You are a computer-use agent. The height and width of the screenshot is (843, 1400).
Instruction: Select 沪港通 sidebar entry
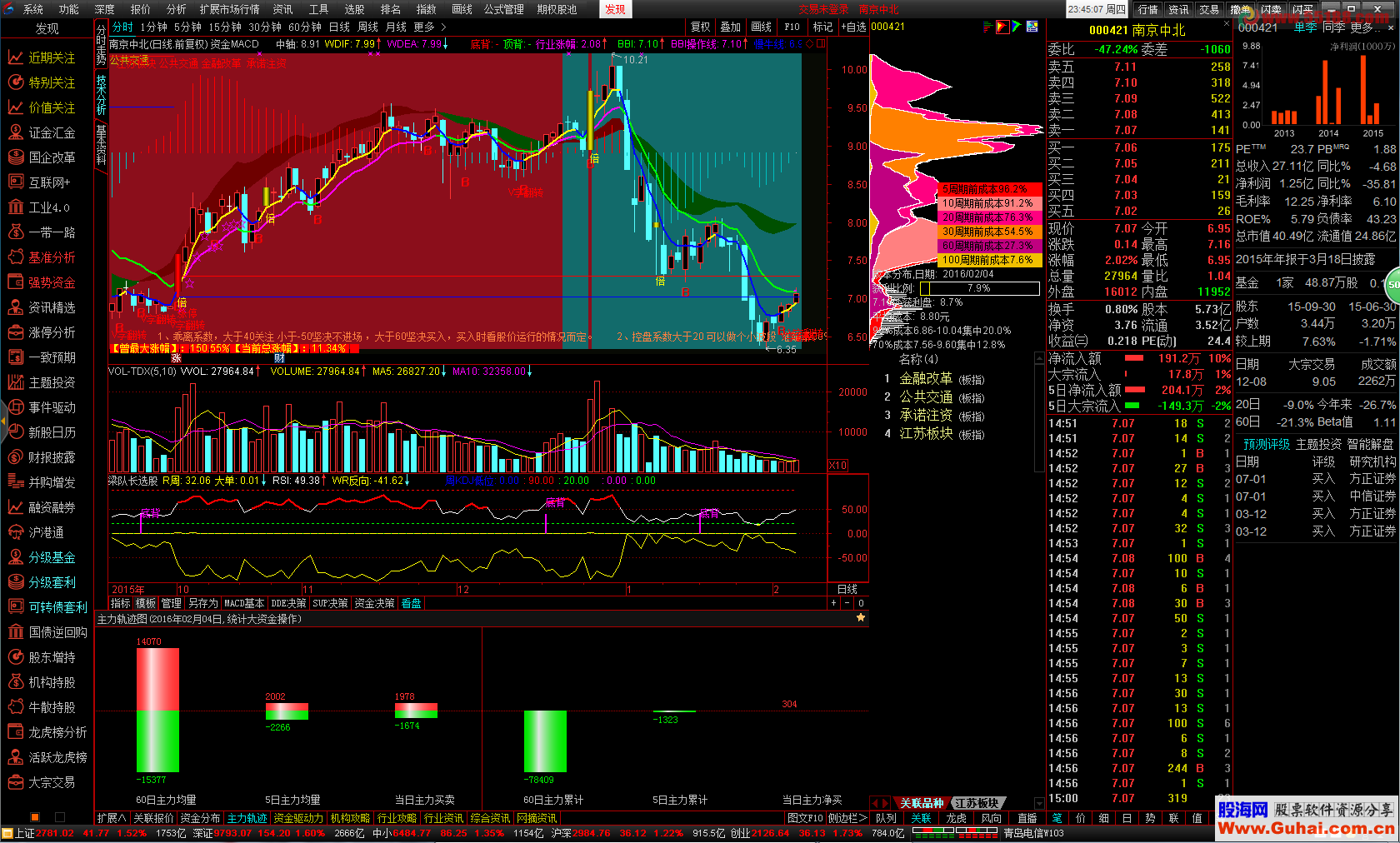[x=47, y=532]
